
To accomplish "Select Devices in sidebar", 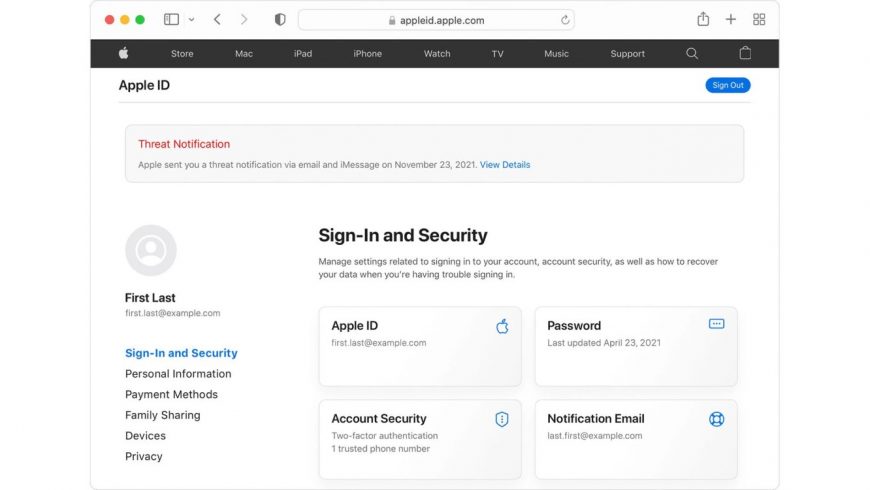I will coord(145,436).
